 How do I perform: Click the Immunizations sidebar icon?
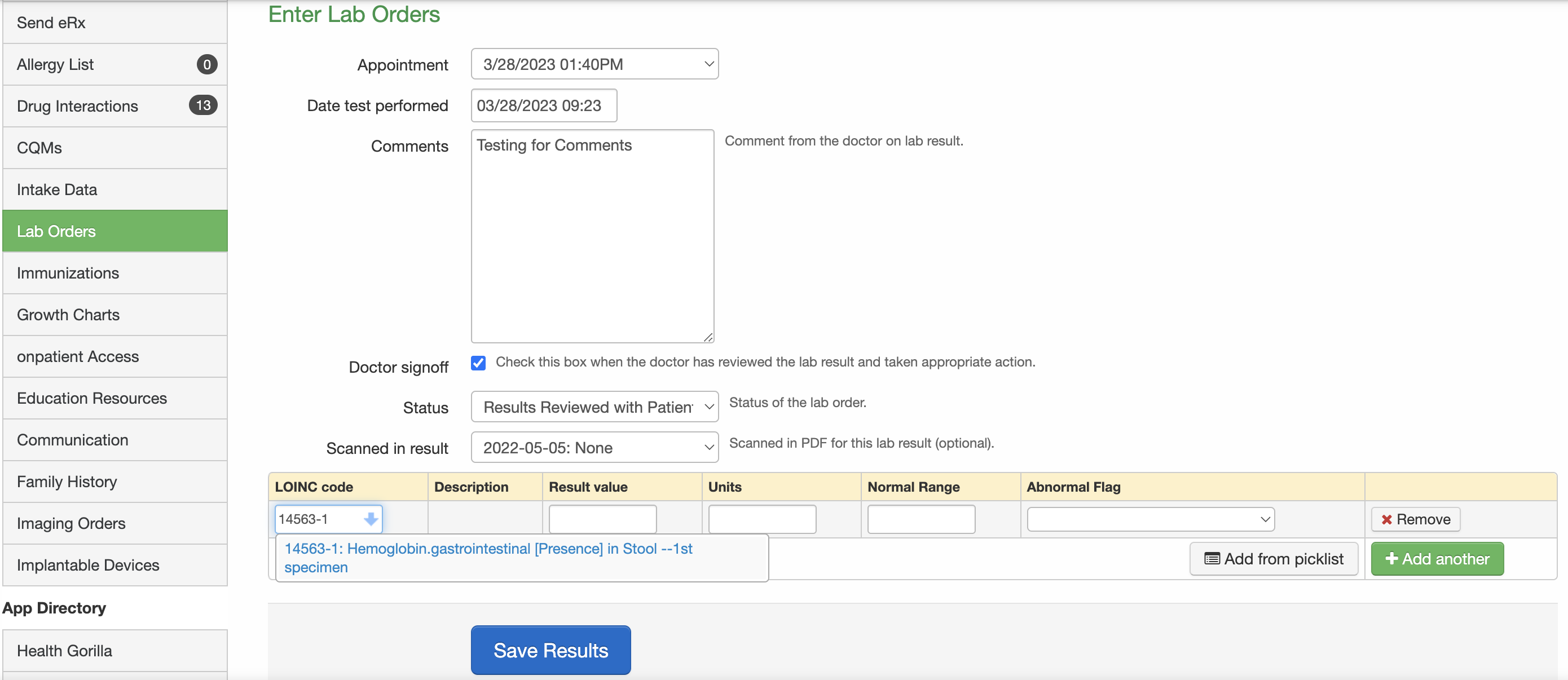[114, 272]
